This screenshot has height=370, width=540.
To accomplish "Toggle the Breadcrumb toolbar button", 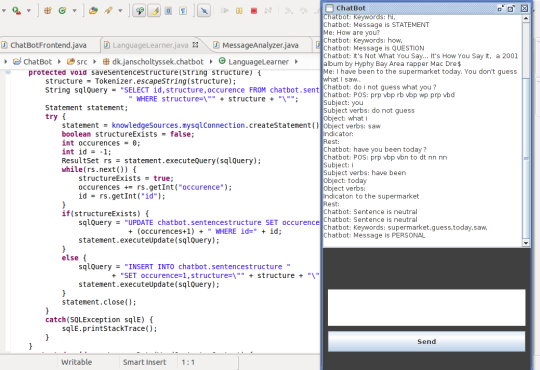I will 139,11.
